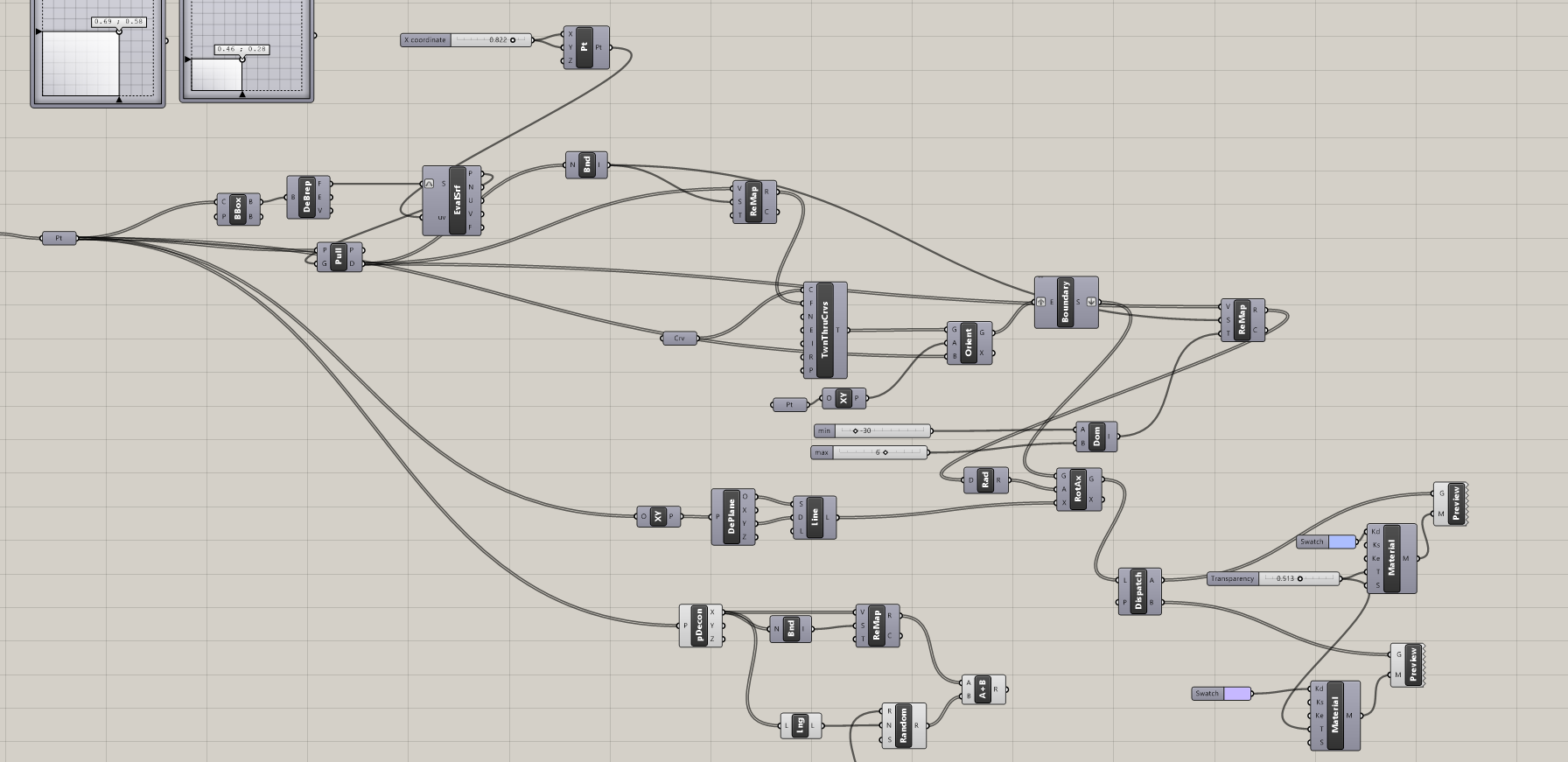Click the BBox component
Image resolution: width=1568 pixels, height=762 pixels.
238,210
